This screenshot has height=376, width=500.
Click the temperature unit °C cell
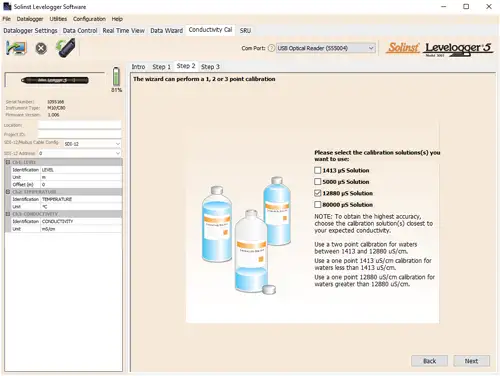[x=81, y=206]
